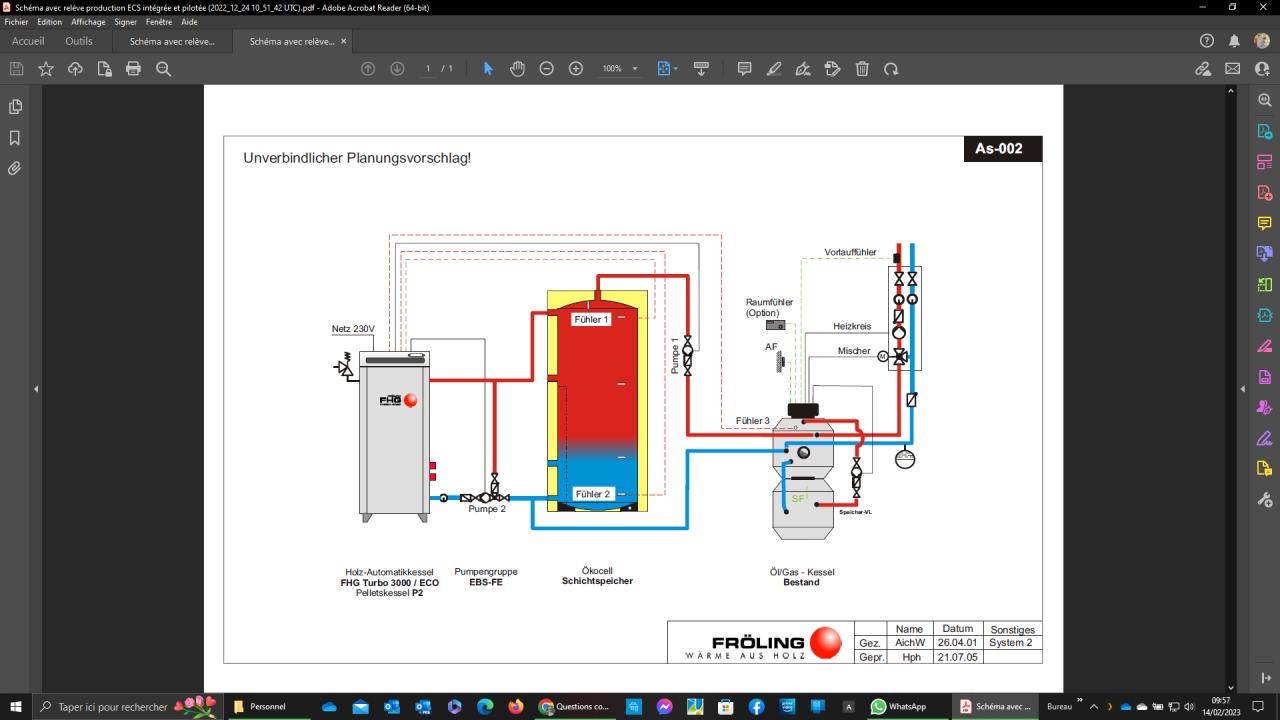The width and height of the screenshot is (1280, 720).
Task: Open the Sign document pen tool
Action: pos(803,69)
